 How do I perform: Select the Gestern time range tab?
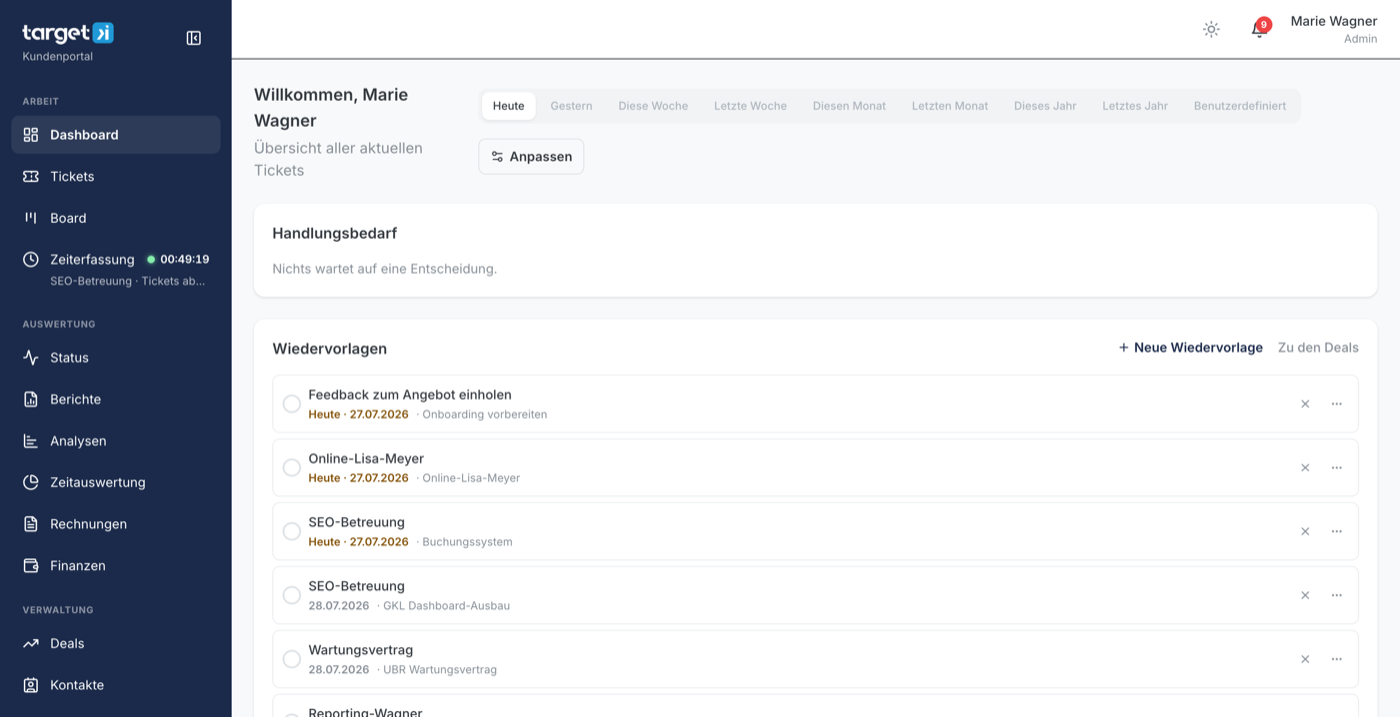(x=571, y=106)
